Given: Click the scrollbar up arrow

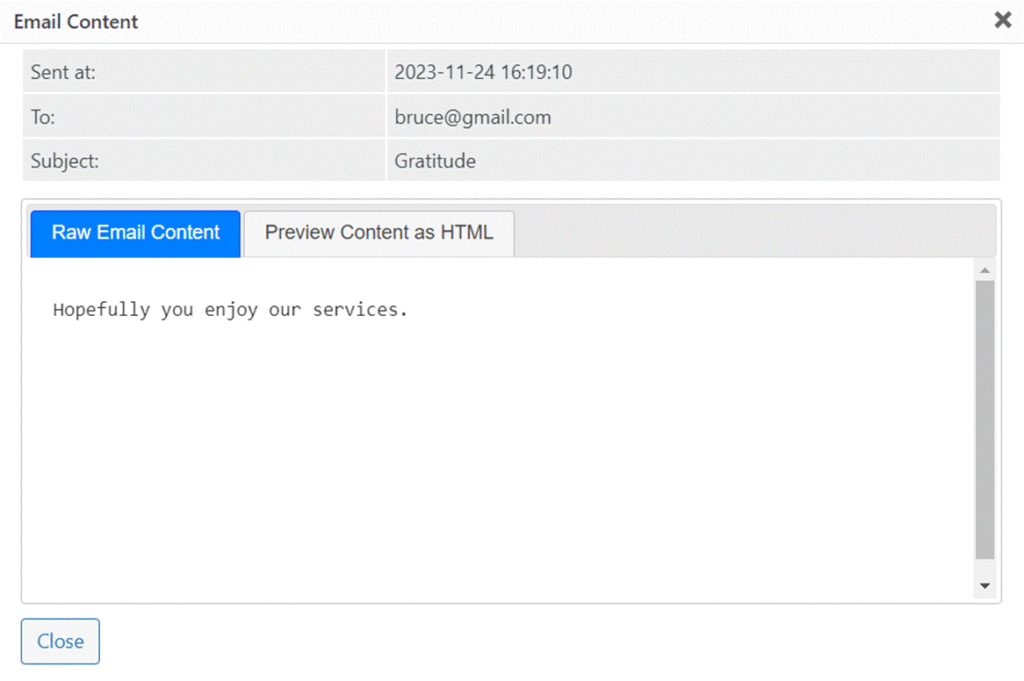Looking at the screenshot, I should pyautogui.click(x=985, y=270).
